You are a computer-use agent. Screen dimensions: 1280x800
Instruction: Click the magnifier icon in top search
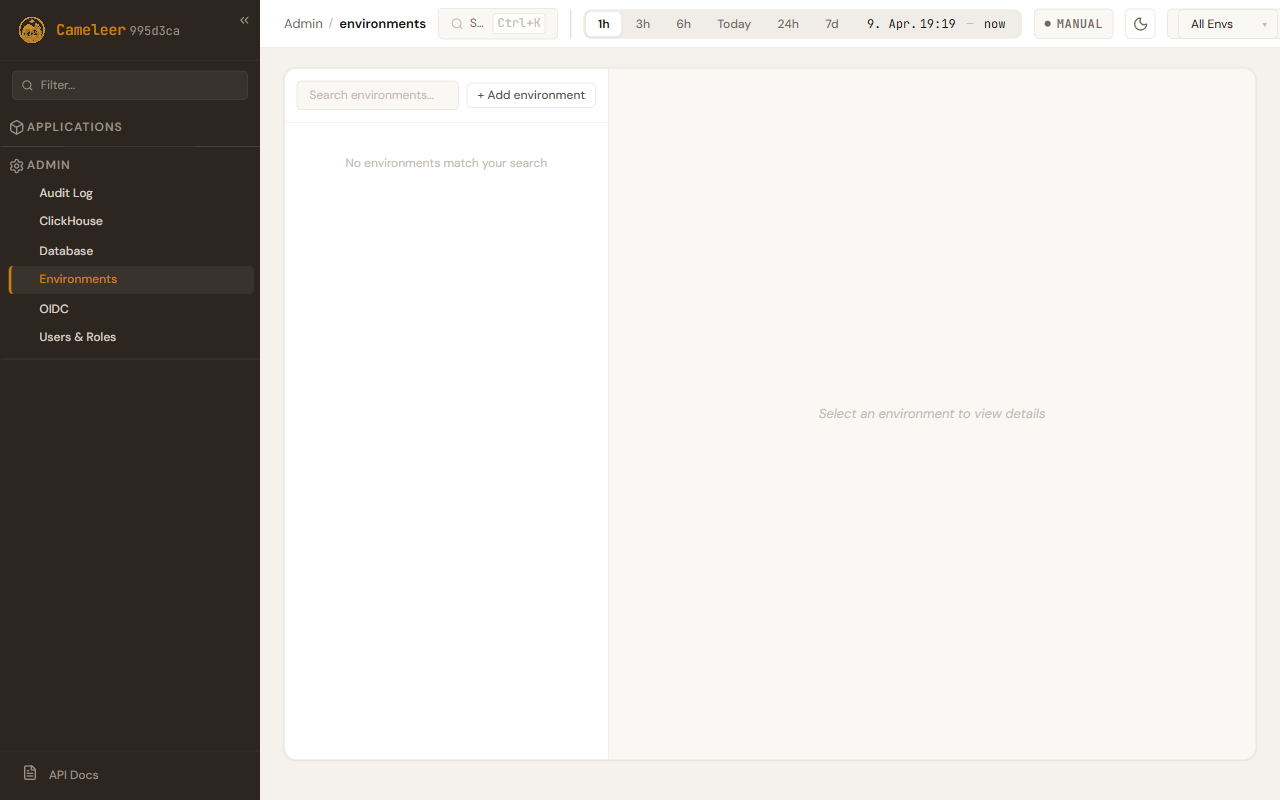tap(457, 24)
